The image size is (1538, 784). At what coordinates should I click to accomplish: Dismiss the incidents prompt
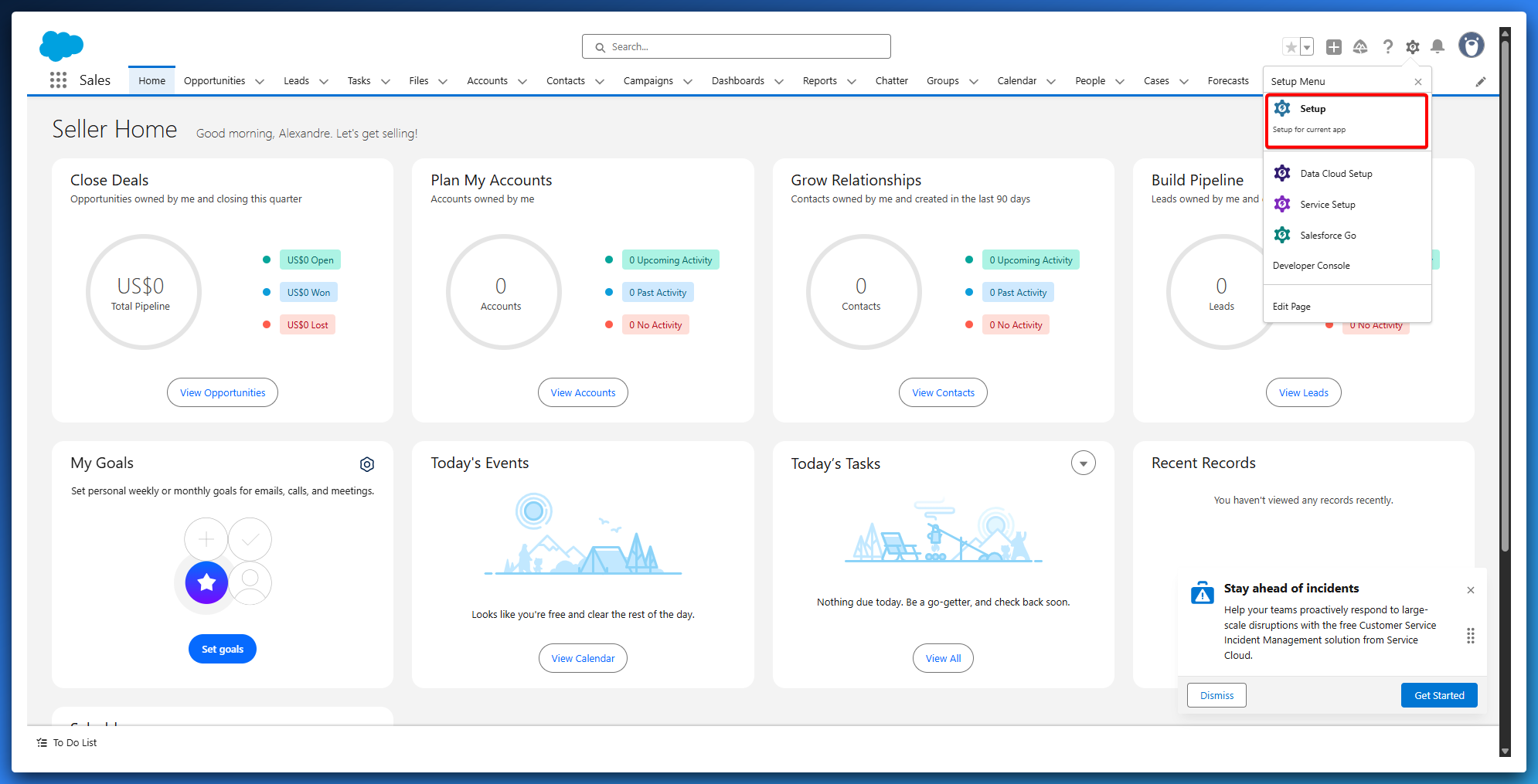(x=1216, y=695)
